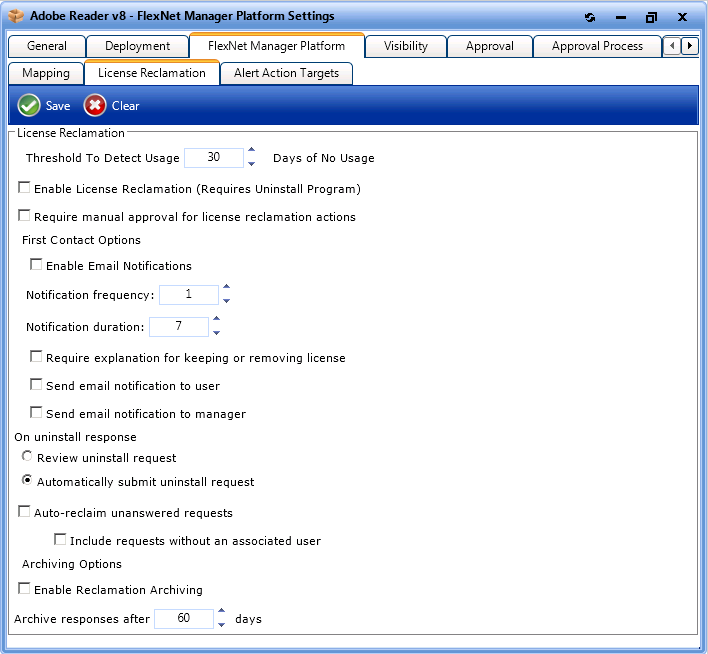Close the settings window

click(x=682, y=18)
